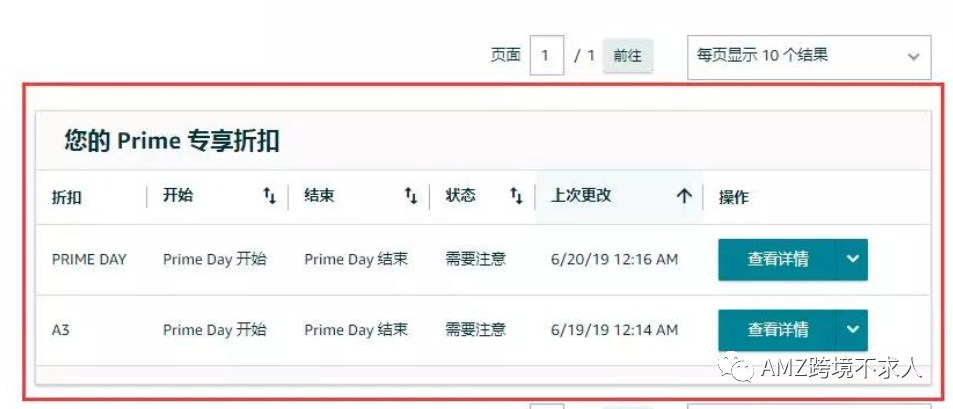Select the 折扣 column header
The height and width of the screenshot is (409, 953).
coord(67,198)
